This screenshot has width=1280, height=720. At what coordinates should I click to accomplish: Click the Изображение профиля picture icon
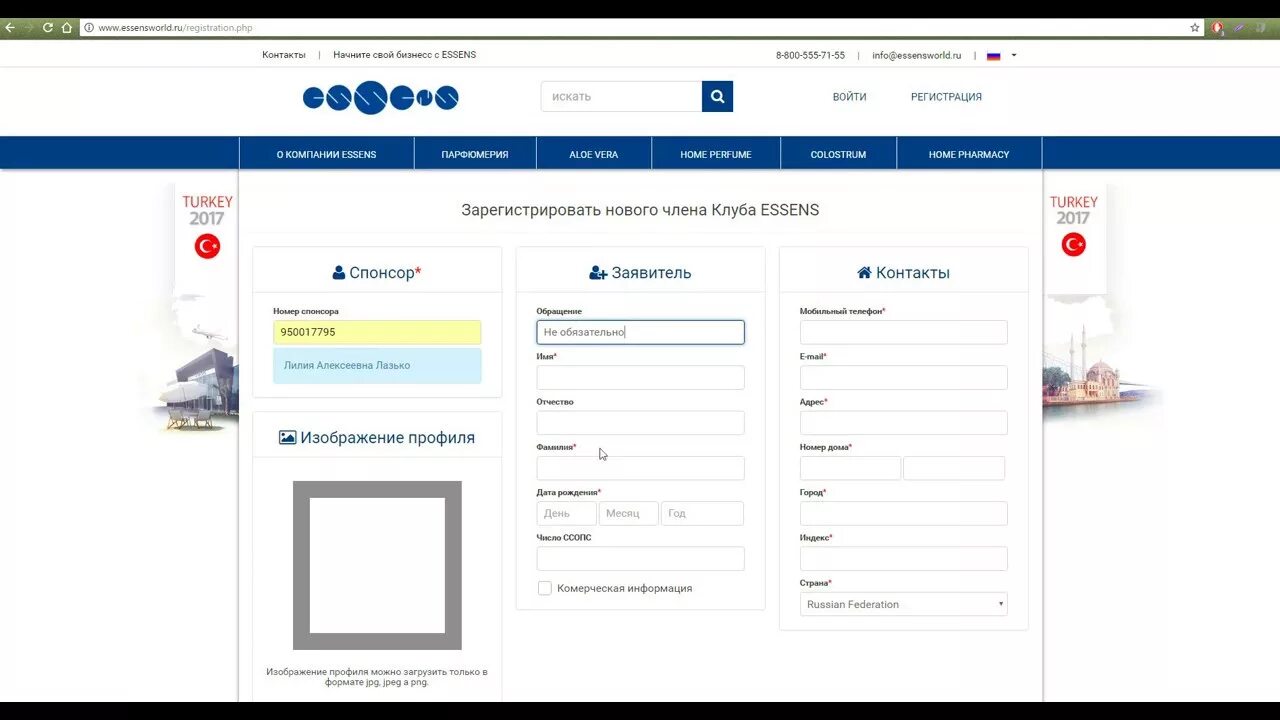[x=287, y=437]
